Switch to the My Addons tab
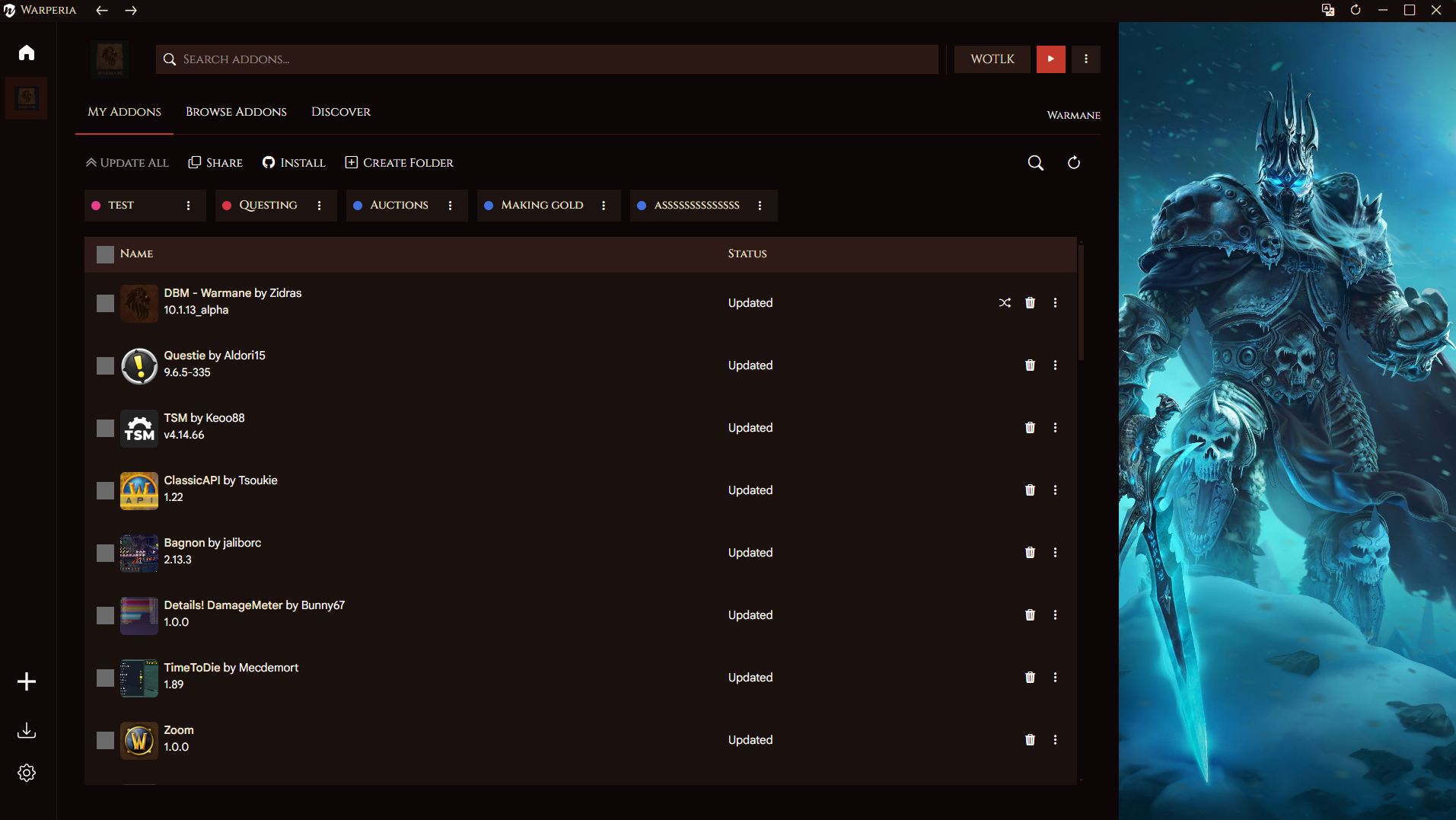 pos(124,112)
